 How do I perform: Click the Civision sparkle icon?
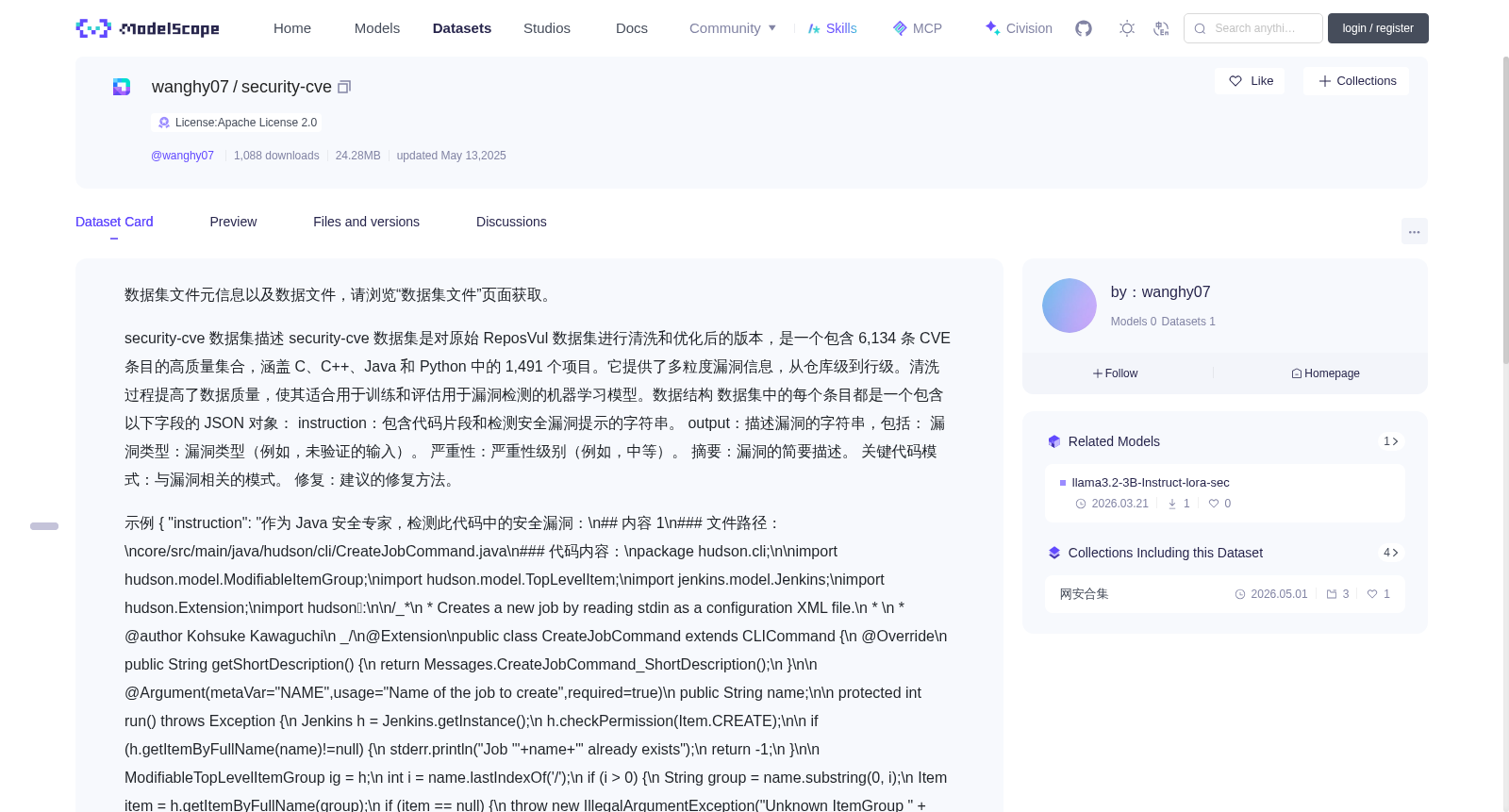(992, 28)
